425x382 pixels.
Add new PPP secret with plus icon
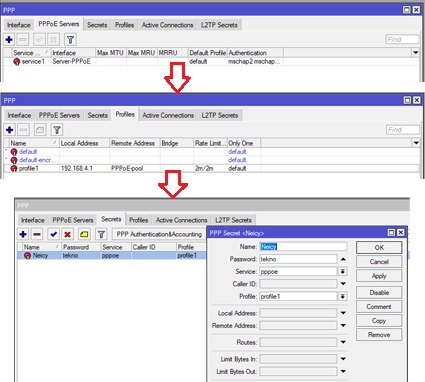23,234
